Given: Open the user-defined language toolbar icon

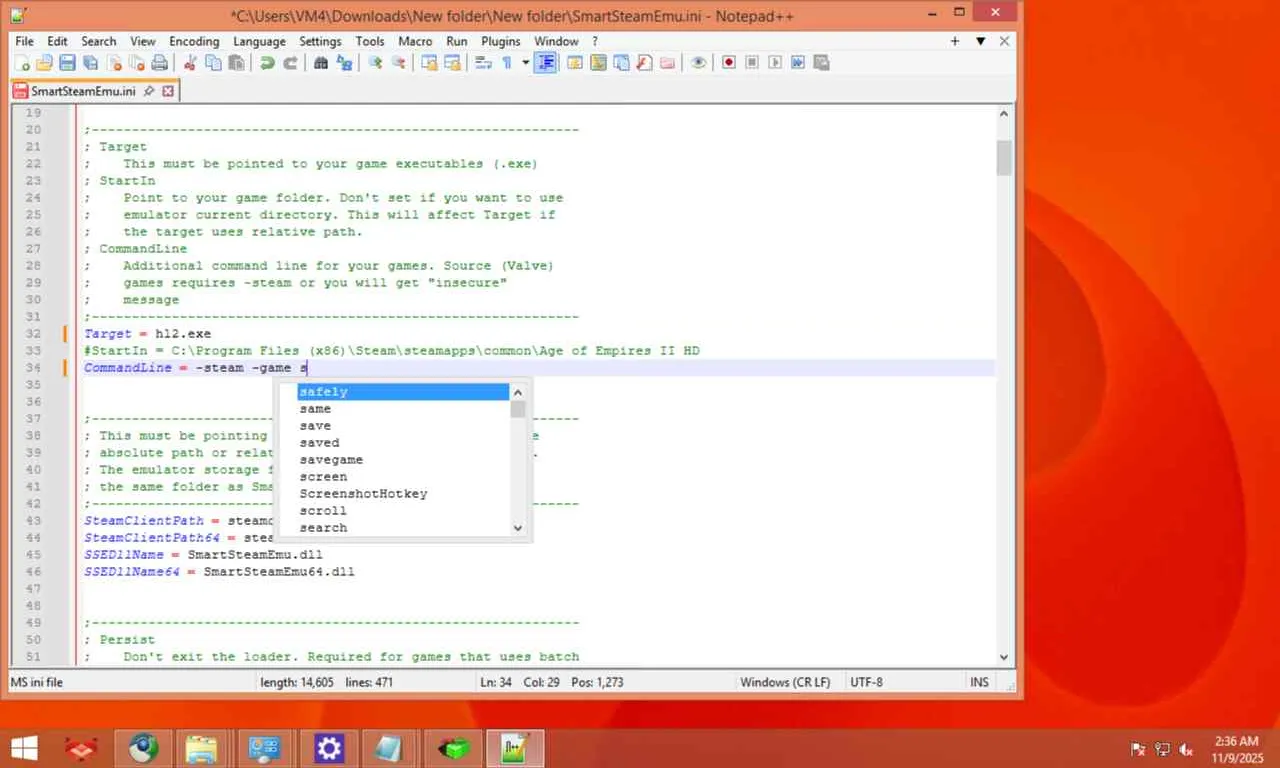Looking at the screenshot, I should (575, 62).
